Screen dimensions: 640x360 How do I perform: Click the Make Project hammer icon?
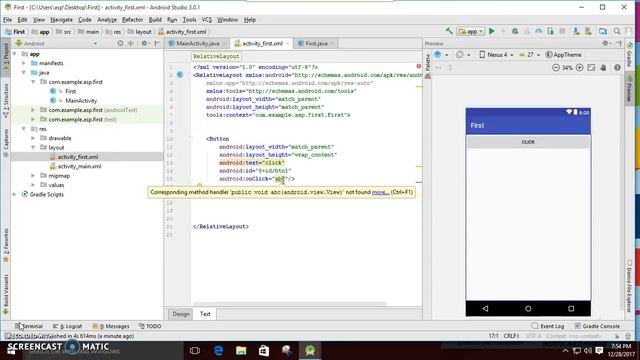[x=449, y=31]
